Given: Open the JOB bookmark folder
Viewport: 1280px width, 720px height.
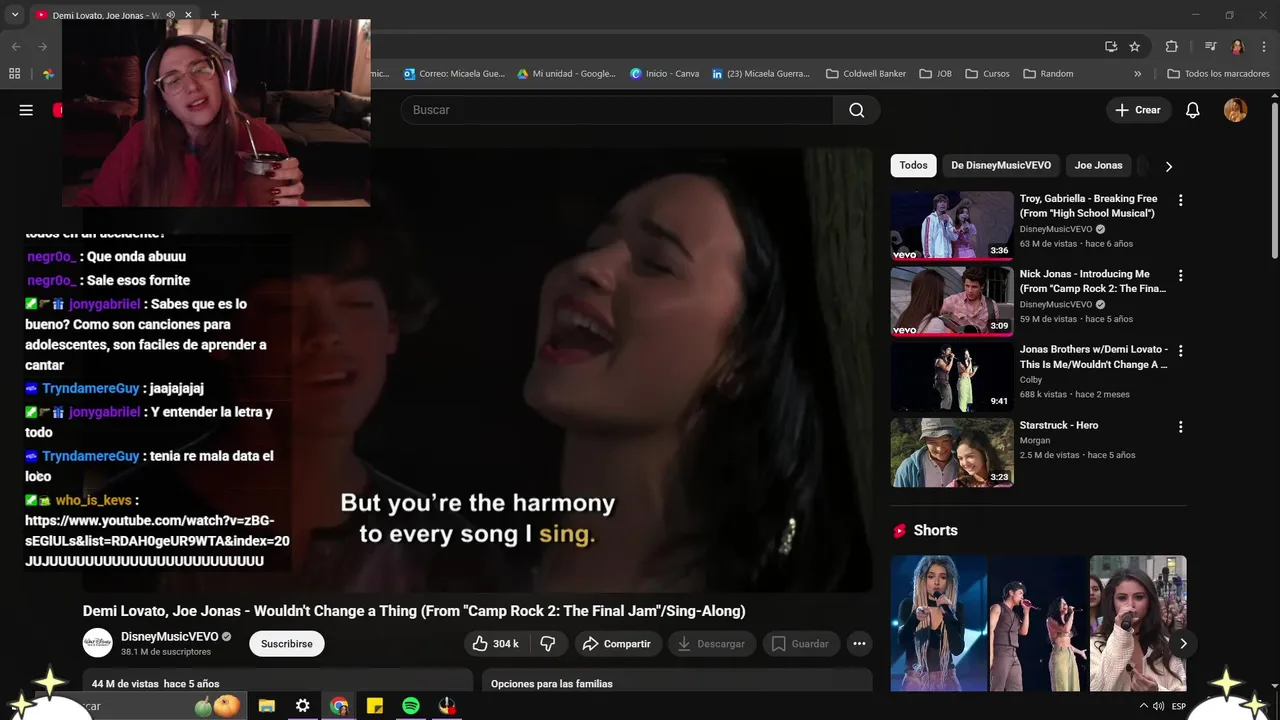Looking at the screenshot, I should click(935, 73).
